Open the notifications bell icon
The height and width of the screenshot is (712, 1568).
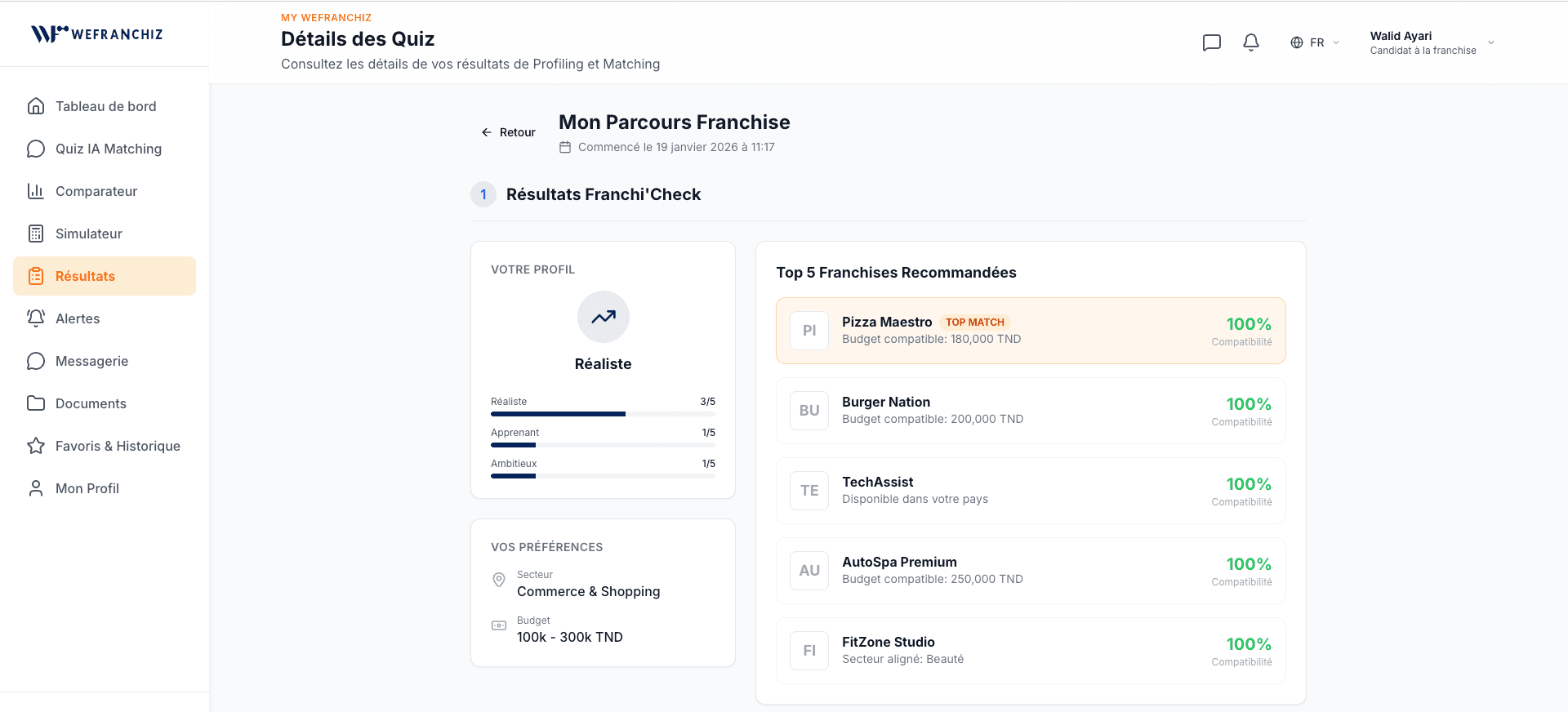tap(1251, 42)
